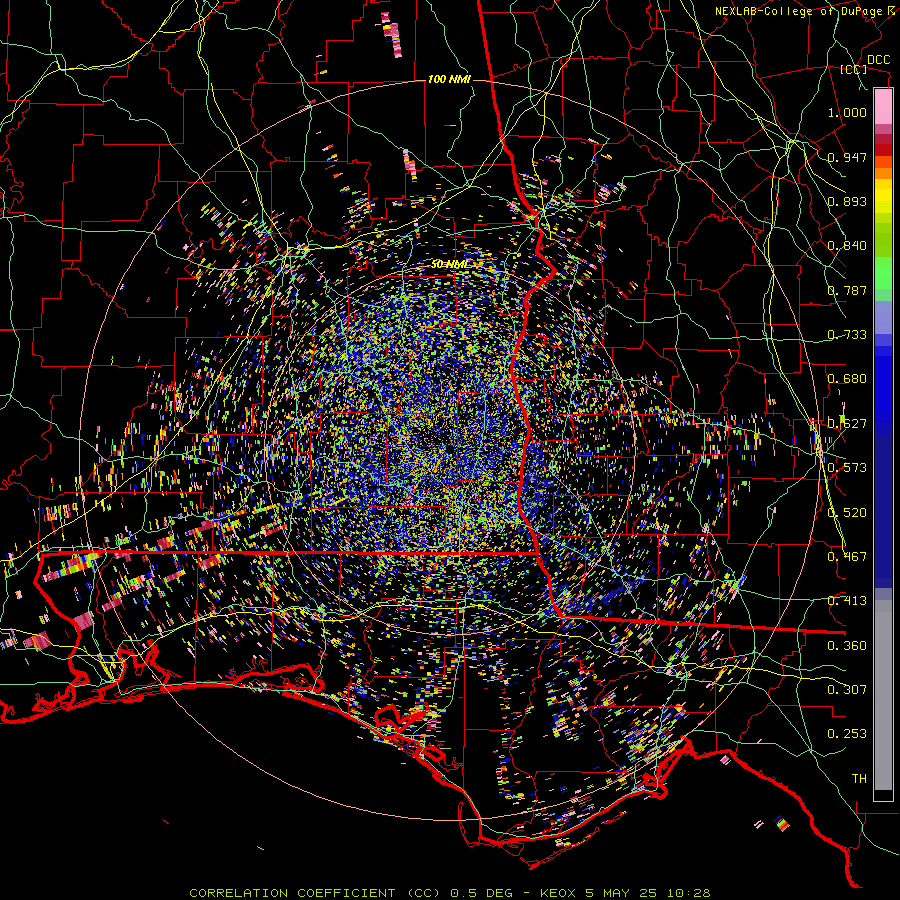The image size is (900, 900).
Task: Pick the bright green color bar segment
Action: [883, 273]
